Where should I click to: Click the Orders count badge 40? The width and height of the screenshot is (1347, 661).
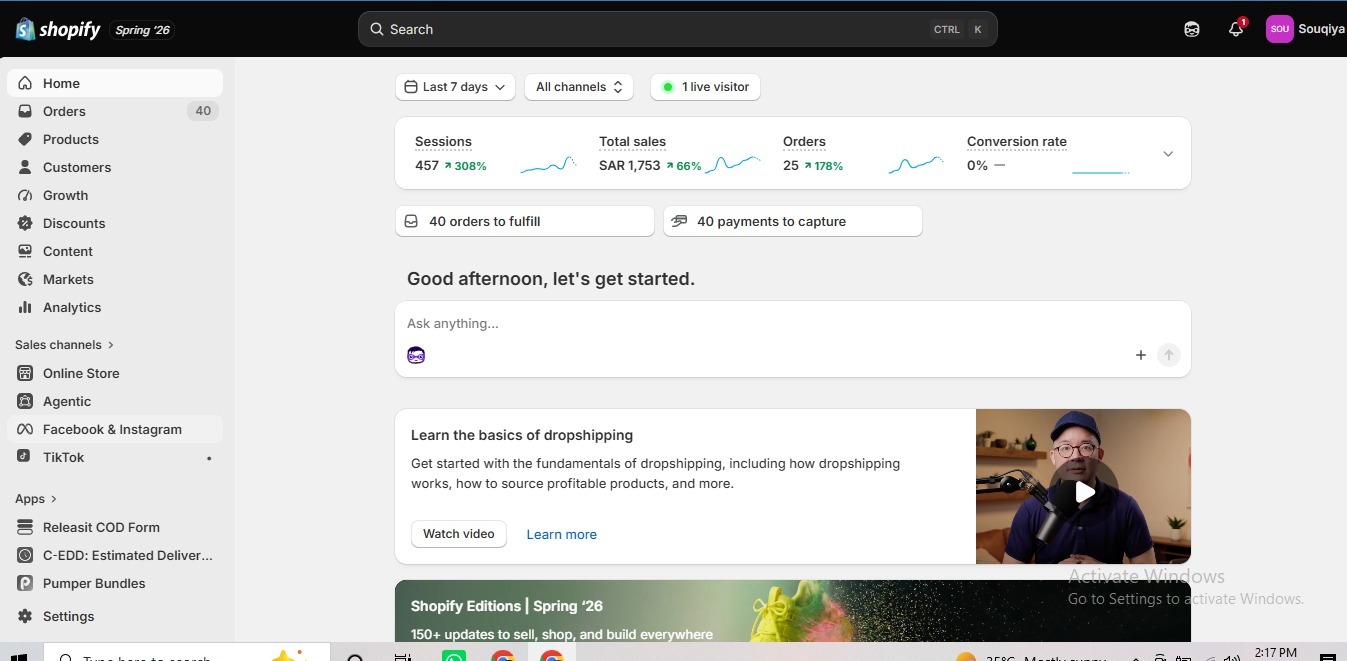click(203, 111)
